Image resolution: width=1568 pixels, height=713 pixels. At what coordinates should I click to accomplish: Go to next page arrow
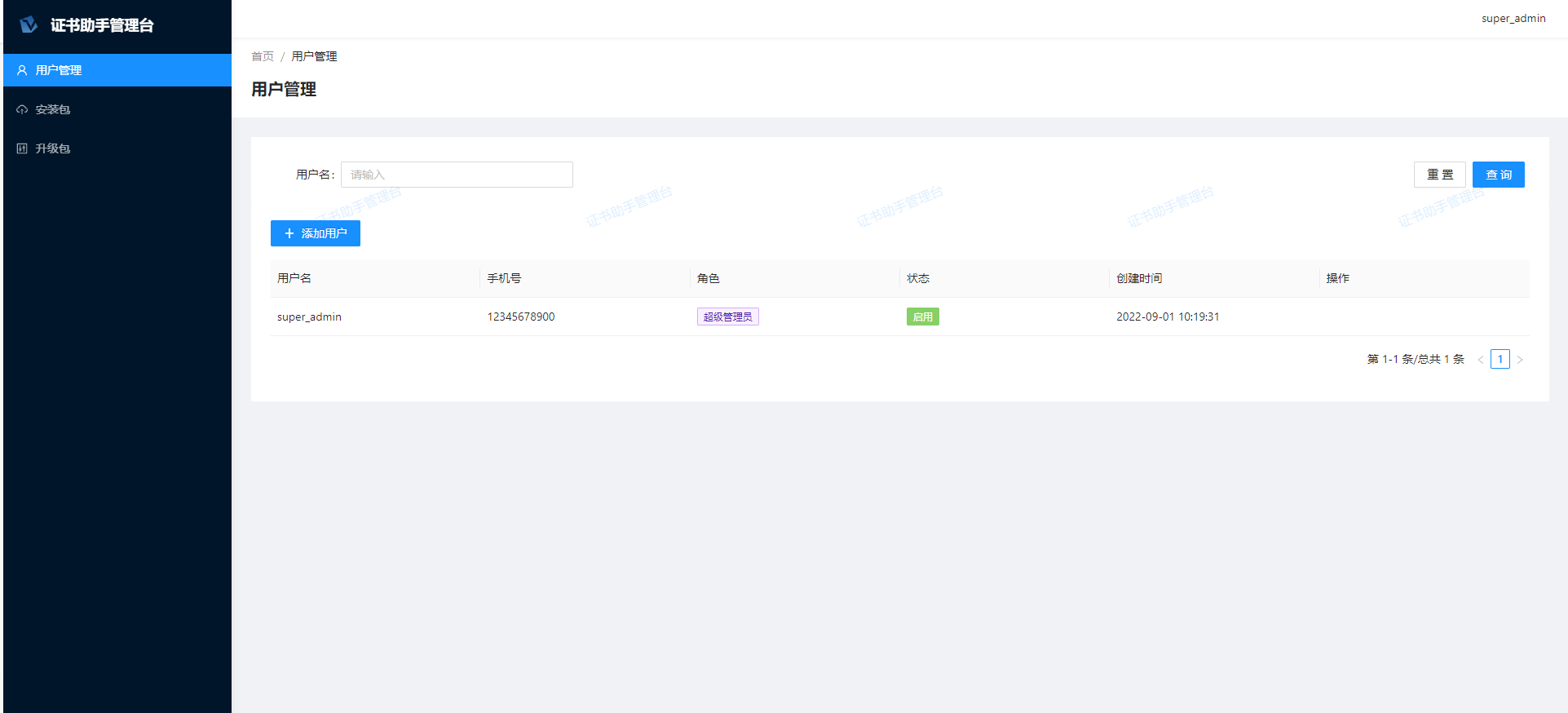tap(1520, 359)
